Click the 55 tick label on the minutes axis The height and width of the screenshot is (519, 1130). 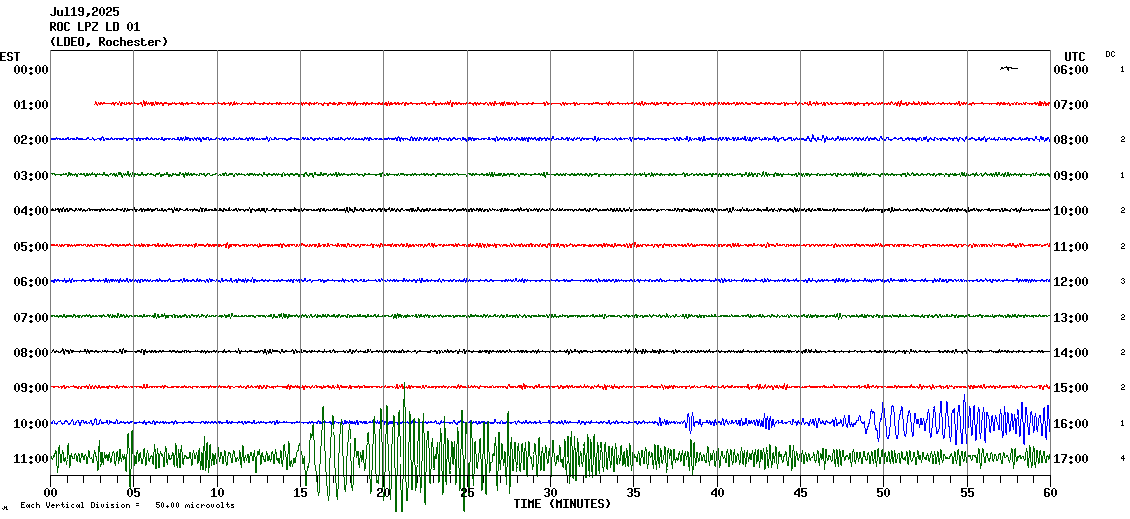(x=967, y=493)
